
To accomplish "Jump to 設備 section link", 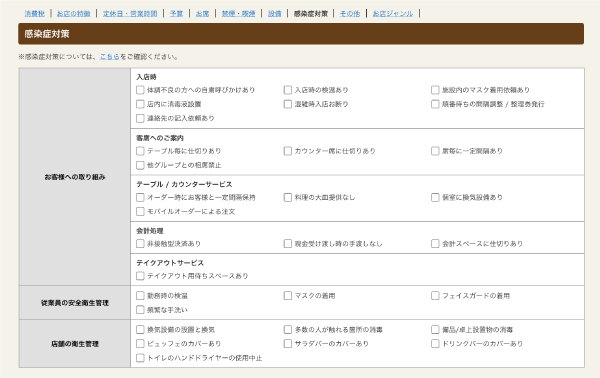I will pyautogui.click(x=274, y=13).
